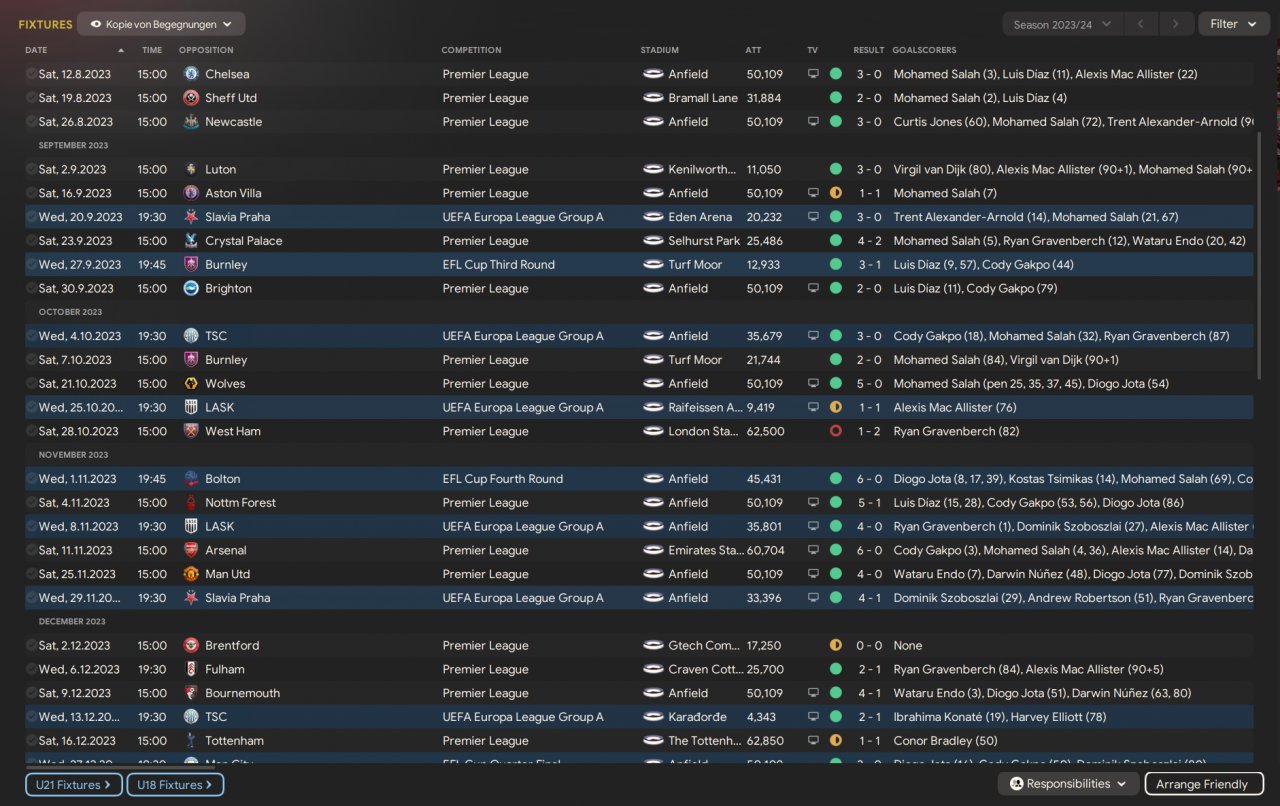Open U18 Fixtures
Screen dimensions: 1280x806
coord(175,785)
